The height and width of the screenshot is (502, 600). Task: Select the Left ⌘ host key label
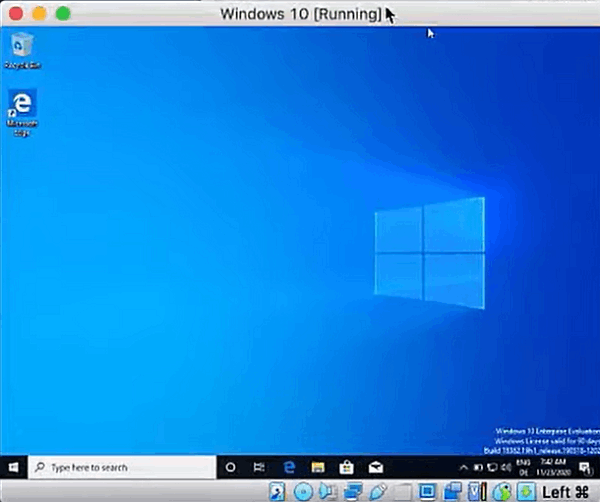pyautogui.click(x=565, y=492)
